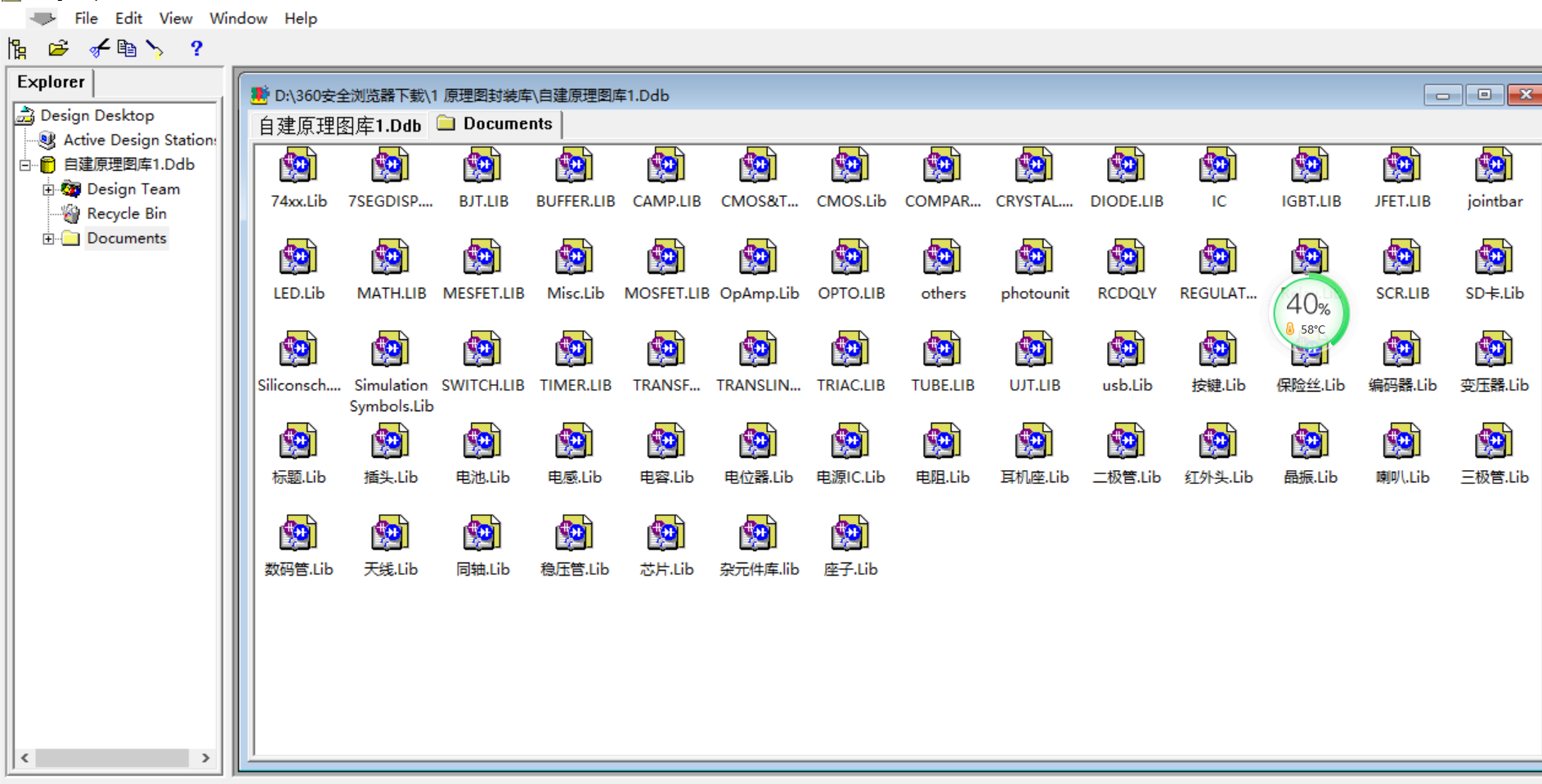This screenshot has width=1542, height=784.
Task: Switch to the 自建原理图库1.Ddb tab
Action: (339, 125)
